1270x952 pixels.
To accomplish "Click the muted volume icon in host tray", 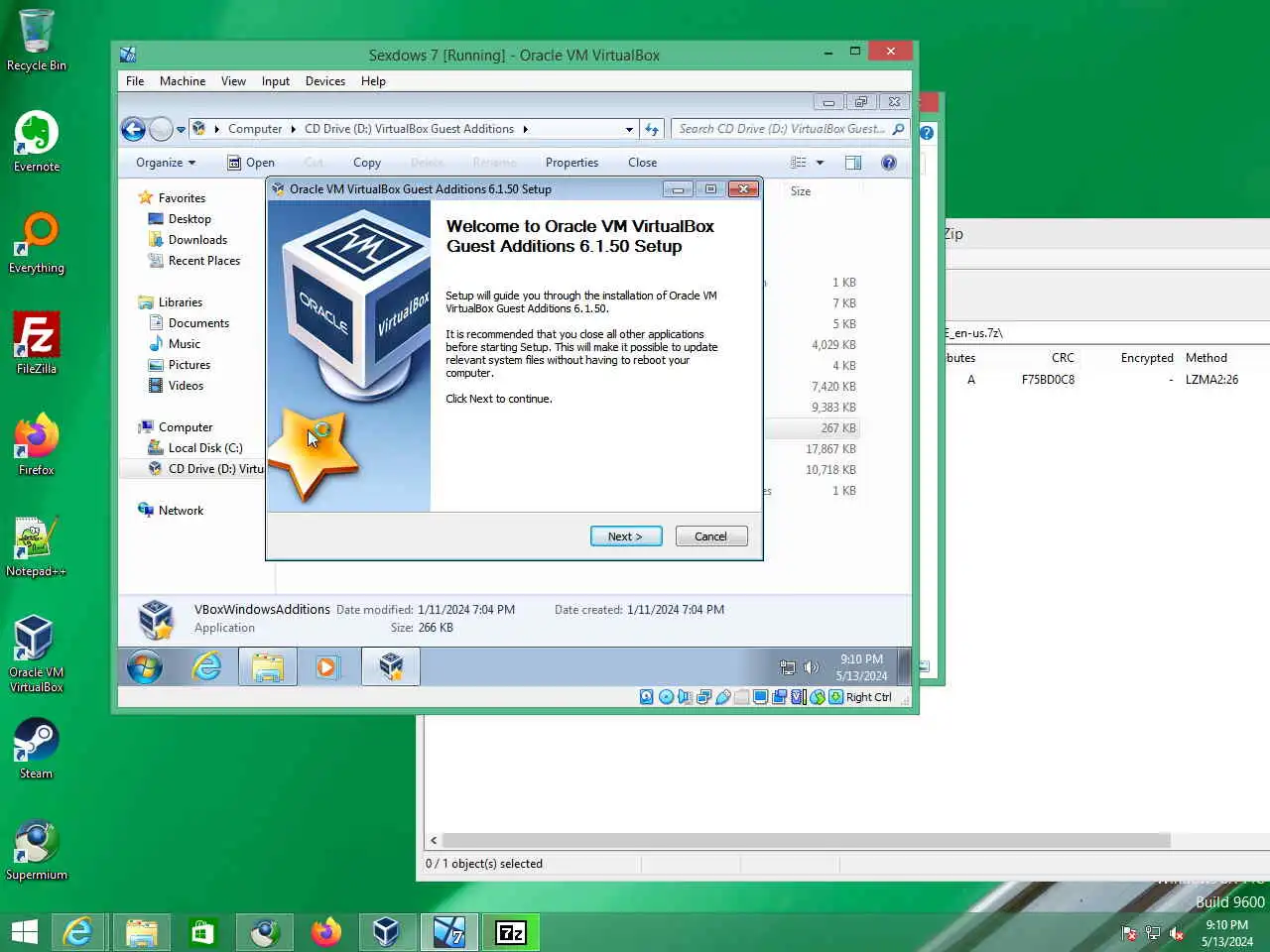I will coord(1177,933).
